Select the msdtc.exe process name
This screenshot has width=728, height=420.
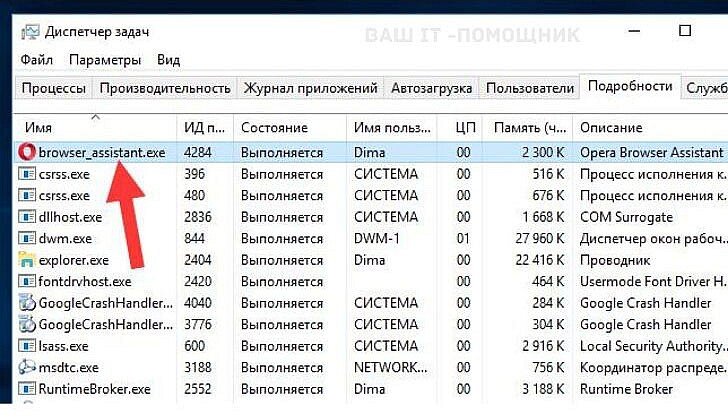[x=68, y=368]
